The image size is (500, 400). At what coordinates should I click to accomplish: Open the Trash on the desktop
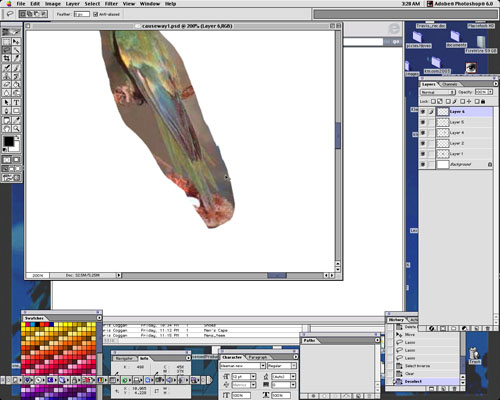click(x=474, y=355)
